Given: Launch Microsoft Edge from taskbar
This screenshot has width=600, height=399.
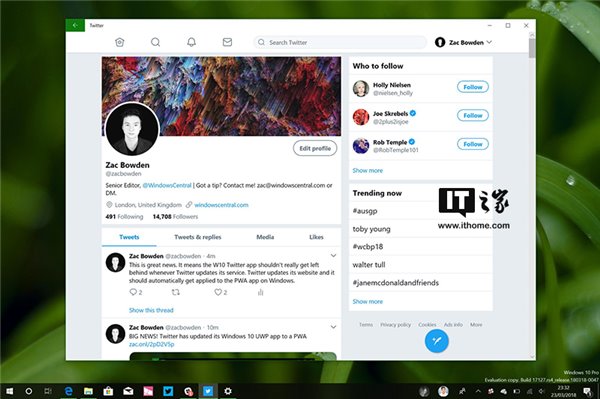Looking at the screenshot, I should [68, 391].
